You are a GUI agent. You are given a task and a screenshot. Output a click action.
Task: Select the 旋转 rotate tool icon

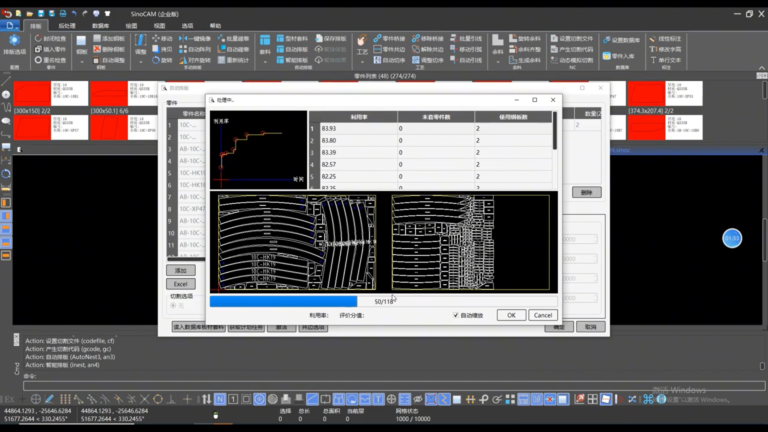[155, 60]
